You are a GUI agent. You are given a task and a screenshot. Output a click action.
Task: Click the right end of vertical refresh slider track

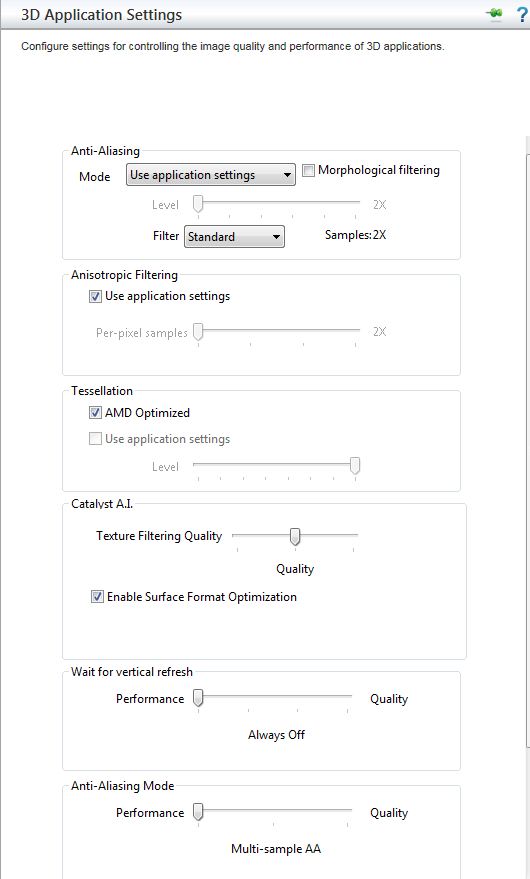(x=348, y=697)
